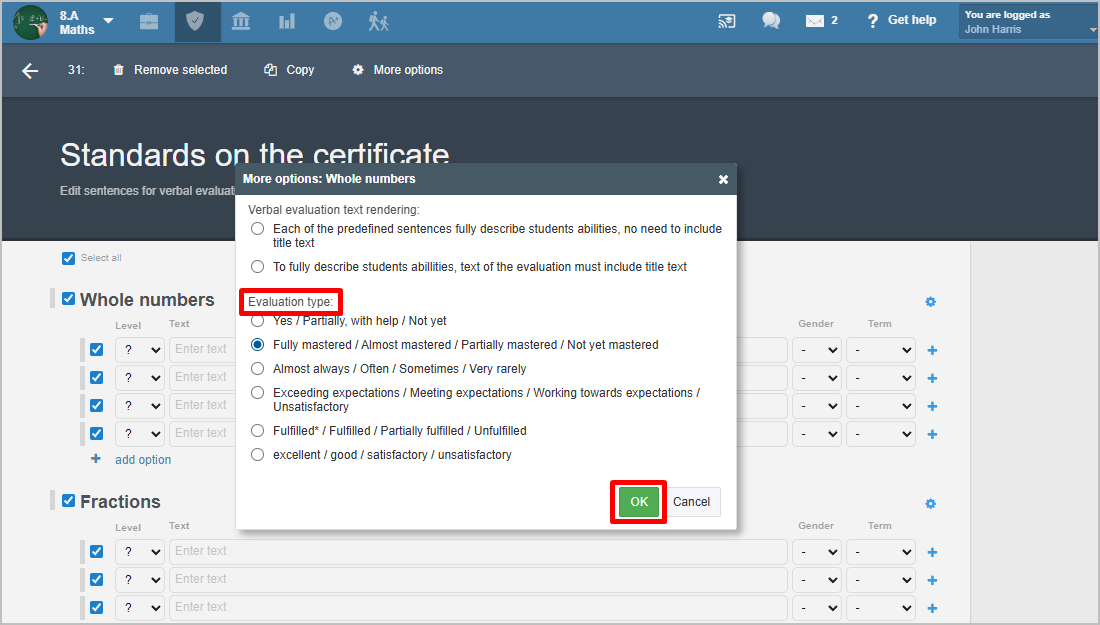Screen dimensions: 1100x625
Task: Click Remove selected in the toolbar
Action: tap(170, 70)
